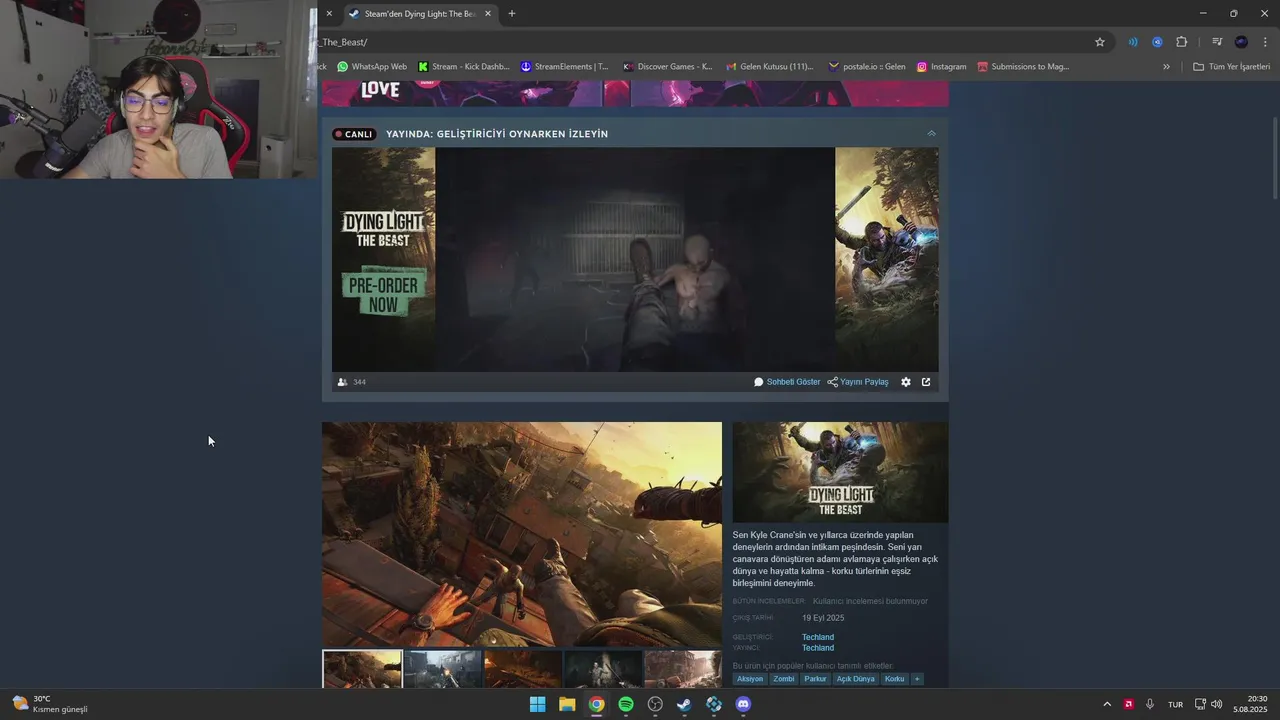Viewport: 1280px width, 720px height.
Task: Open Discord from the taskbar
Action: tap(743, 704)
